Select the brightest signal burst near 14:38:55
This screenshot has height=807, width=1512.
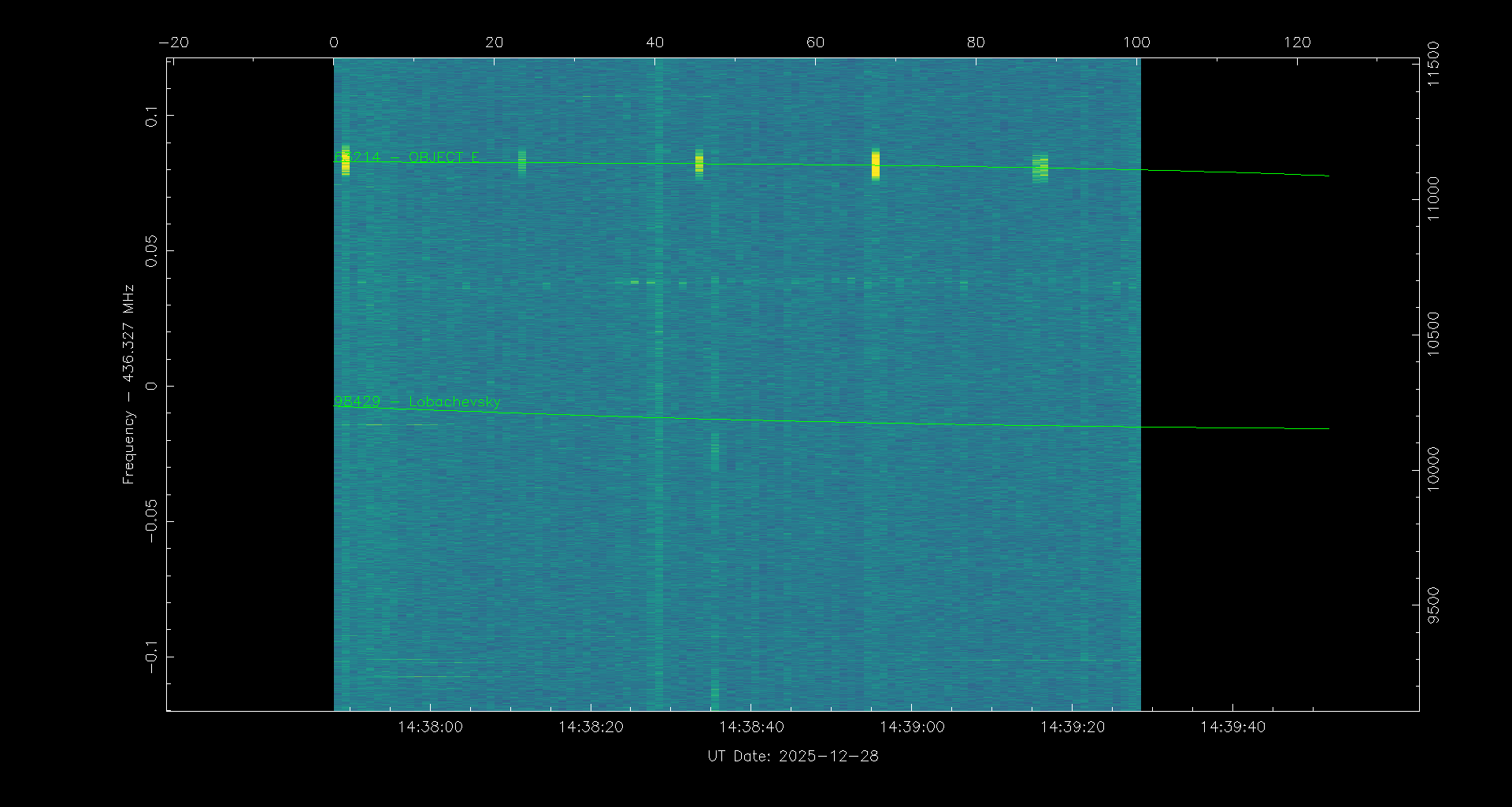(876, 165)
